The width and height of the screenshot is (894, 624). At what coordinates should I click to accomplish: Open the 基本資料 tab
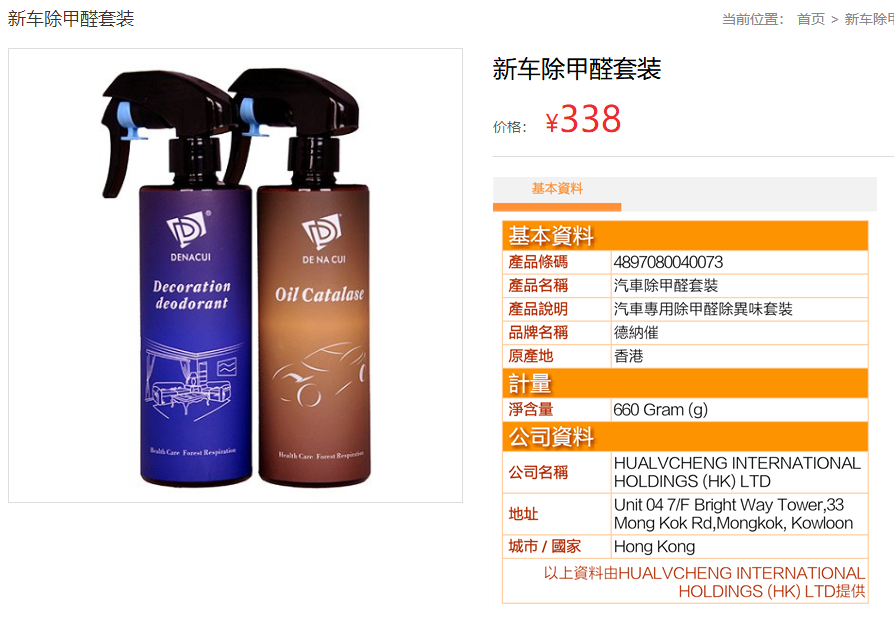click(557, 189)
